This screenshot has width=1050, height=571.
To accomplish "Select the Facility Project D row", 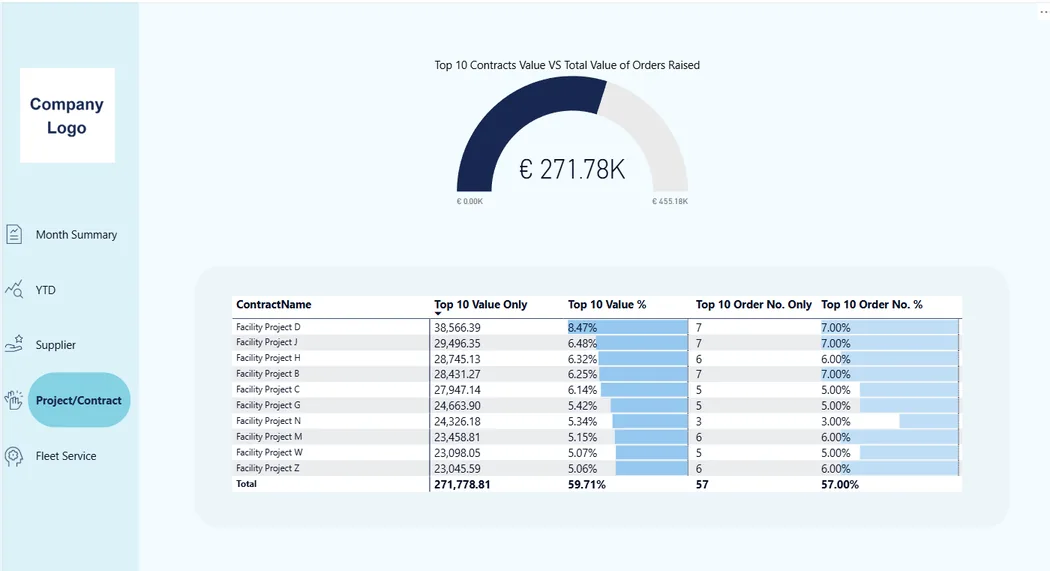I will pos(596,327).
